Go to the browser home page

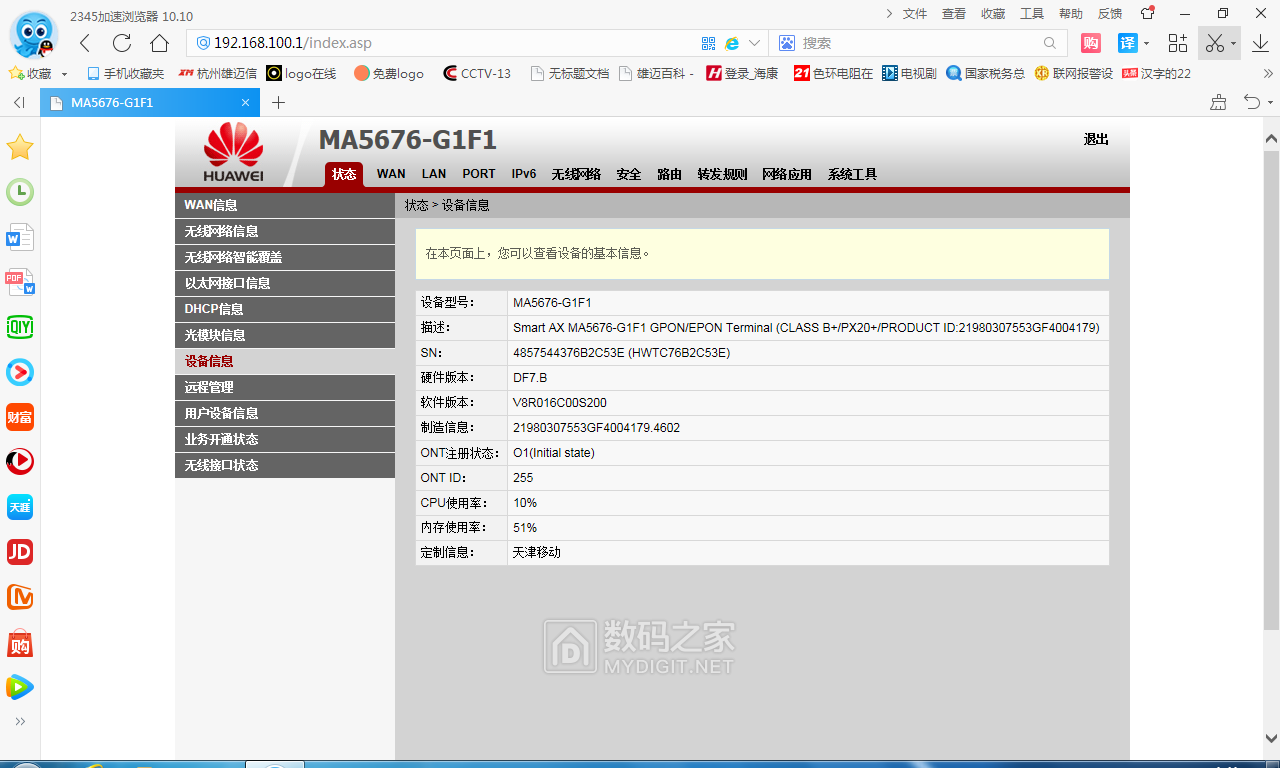coord(159,43)
